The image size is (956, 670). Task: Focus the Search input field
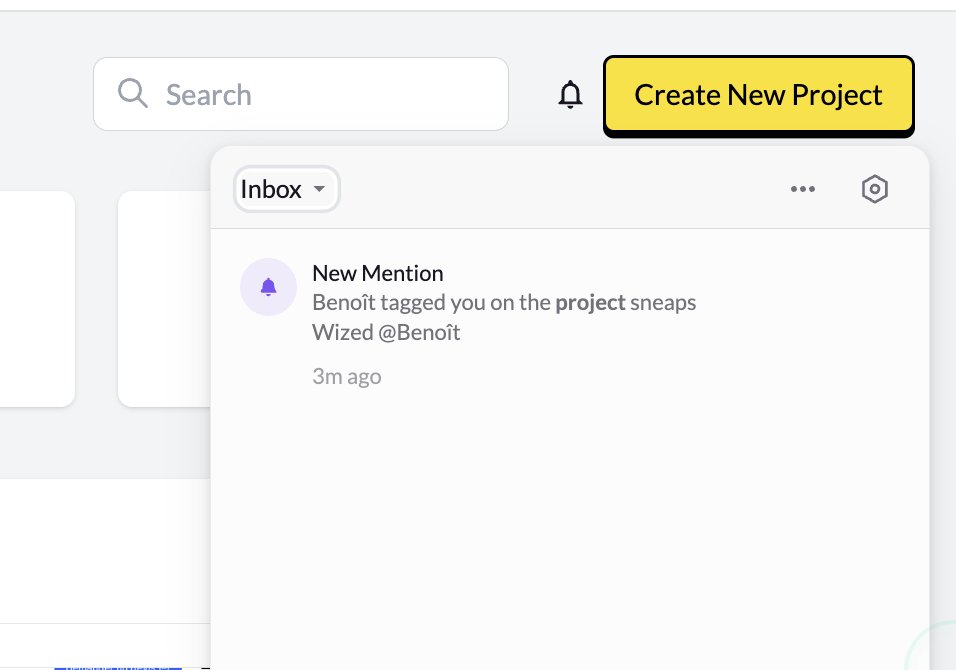click(301, 94)
